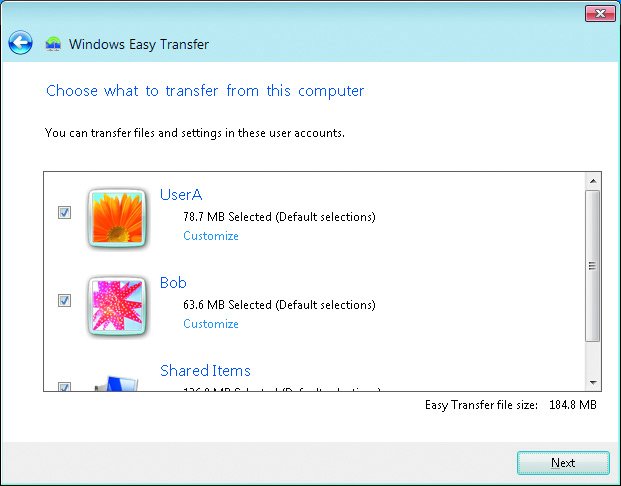Click Bob's pink starfish account picture
621x486 pixels.
point(117,306)
